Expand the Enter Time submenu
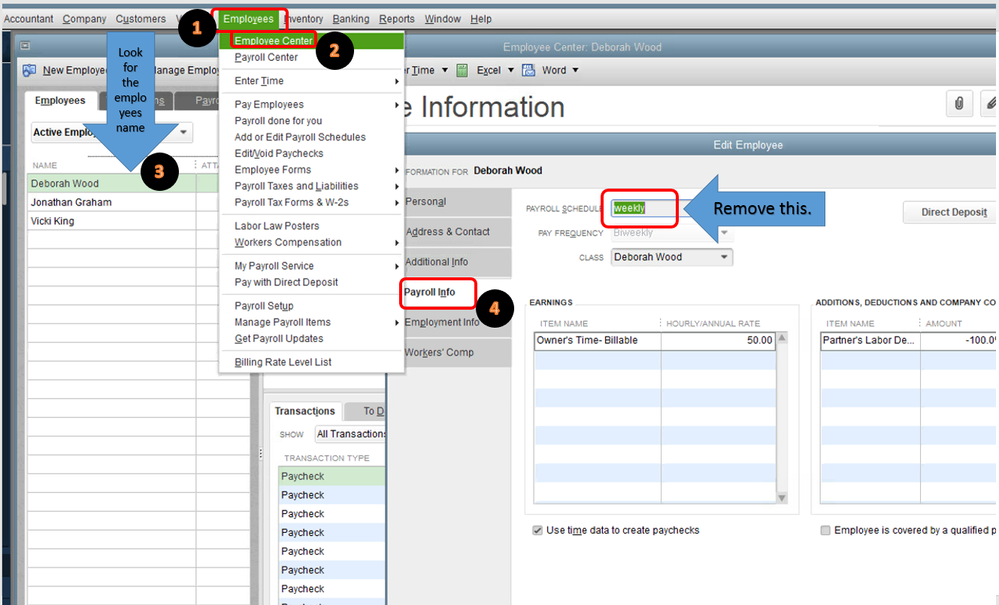The image size is (999, 605). pos(396,81)
